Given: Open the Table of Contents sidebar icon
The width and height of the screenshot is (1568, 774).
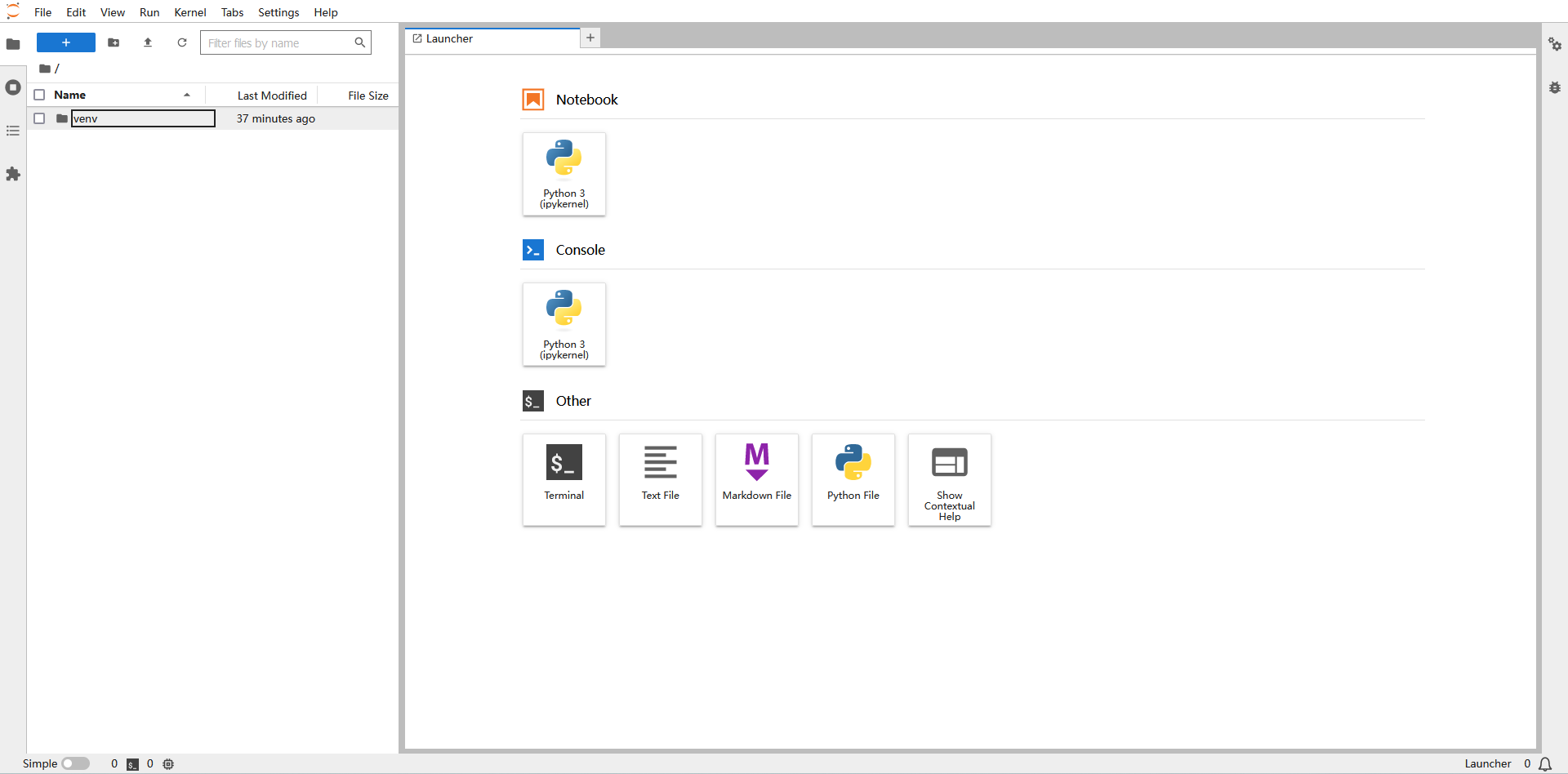Looking at the screenshot, I should 13,131.
